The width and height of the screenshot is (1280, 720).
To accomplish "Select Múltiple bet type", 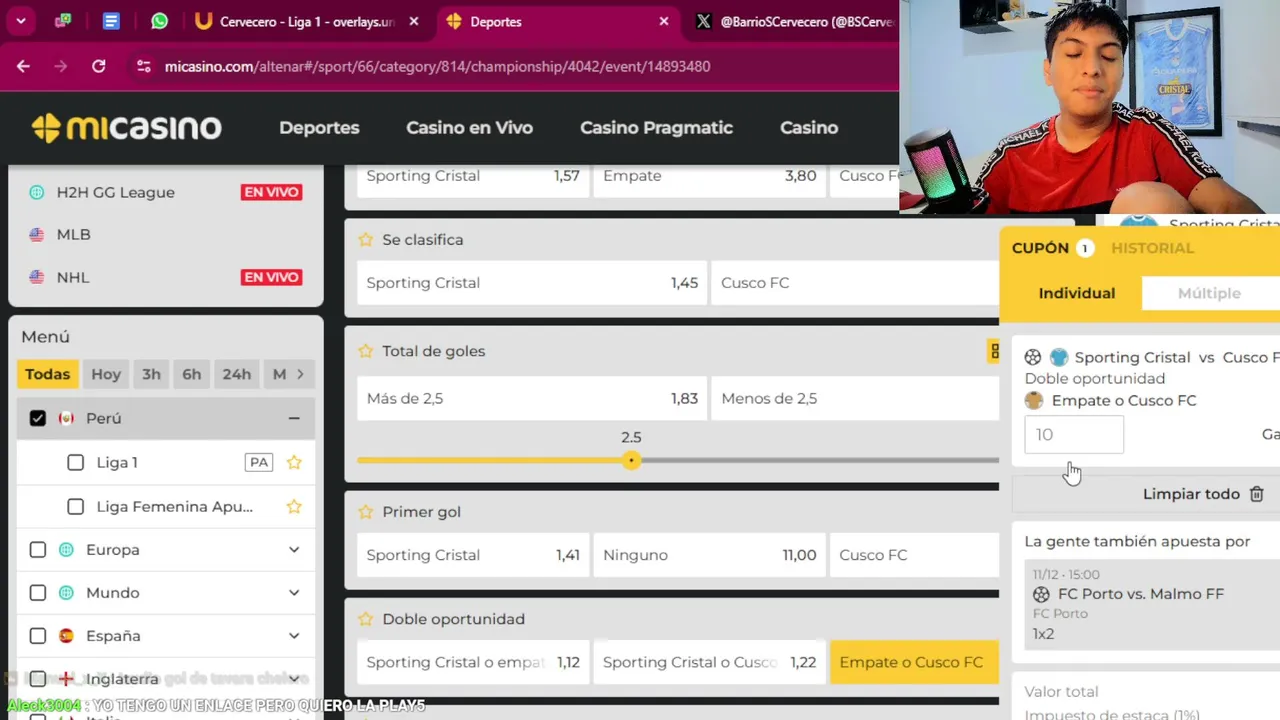I will pos(1210,293).
